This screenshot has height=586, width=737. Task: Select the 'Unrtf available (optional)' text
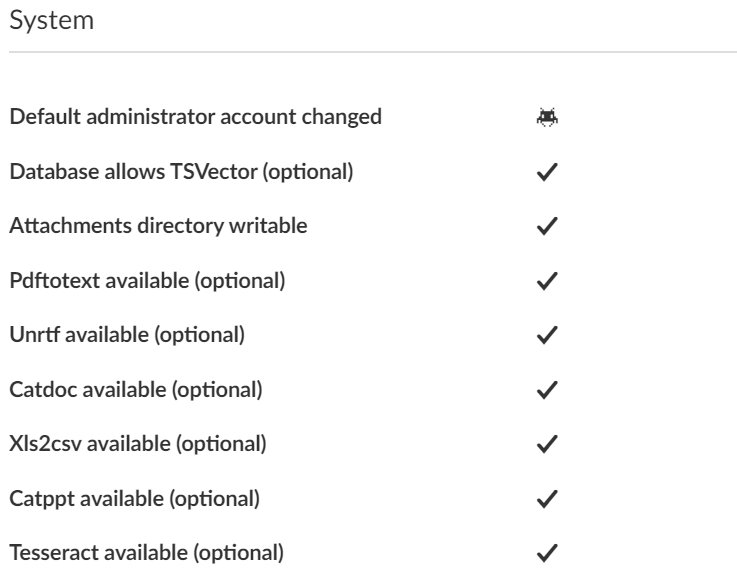[x=127, y=335]
